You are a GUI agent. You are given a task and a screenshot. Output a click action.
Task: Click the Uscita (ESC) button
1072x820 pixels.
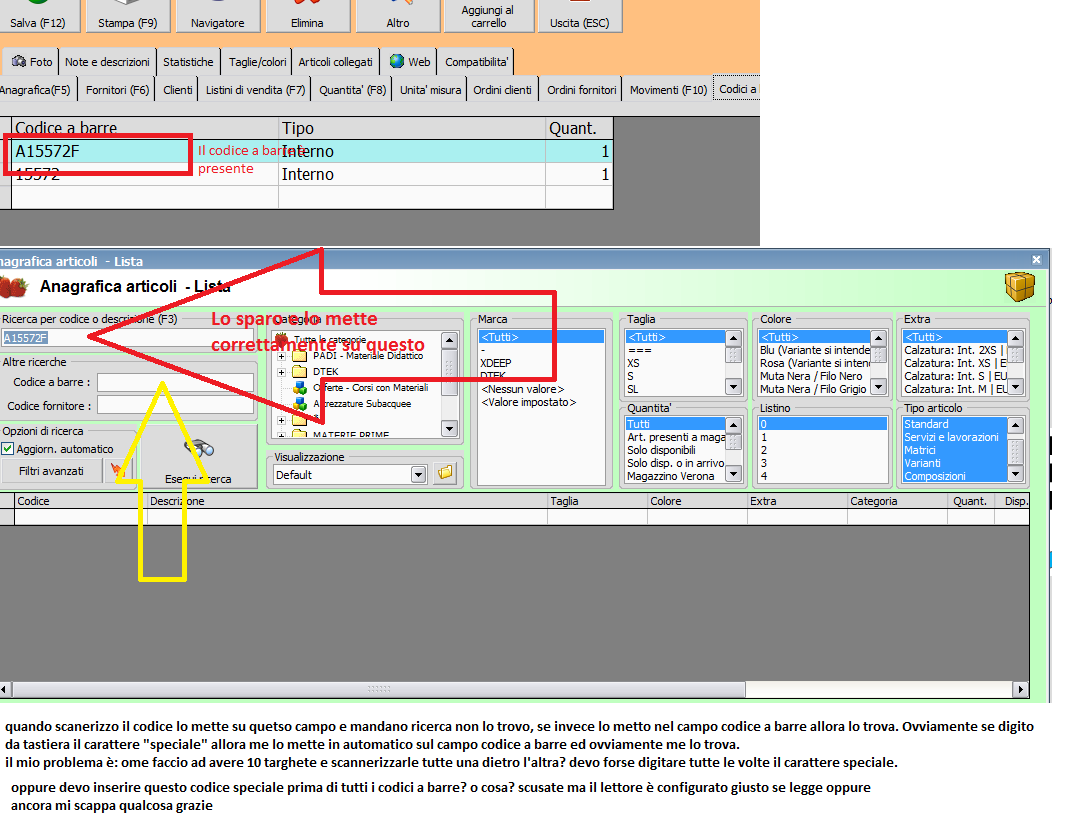(x=580, y=16)
